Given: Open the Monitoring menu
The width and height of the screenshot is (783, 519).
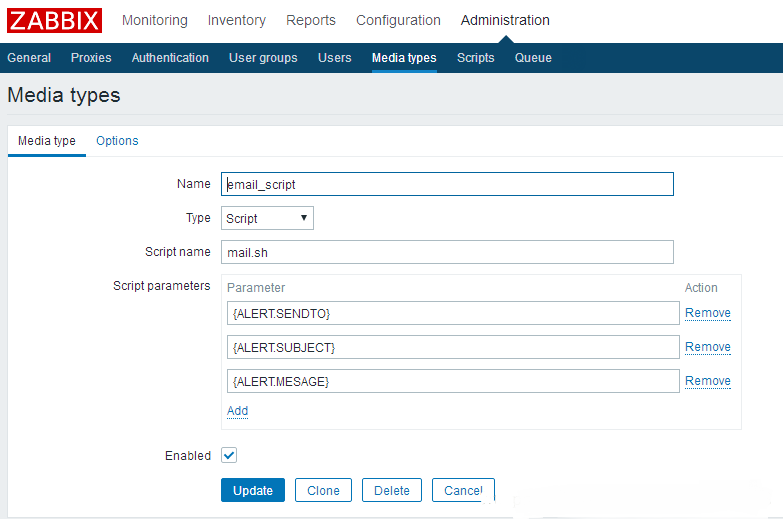Looking at the screenshot, I should click(154, 20).
